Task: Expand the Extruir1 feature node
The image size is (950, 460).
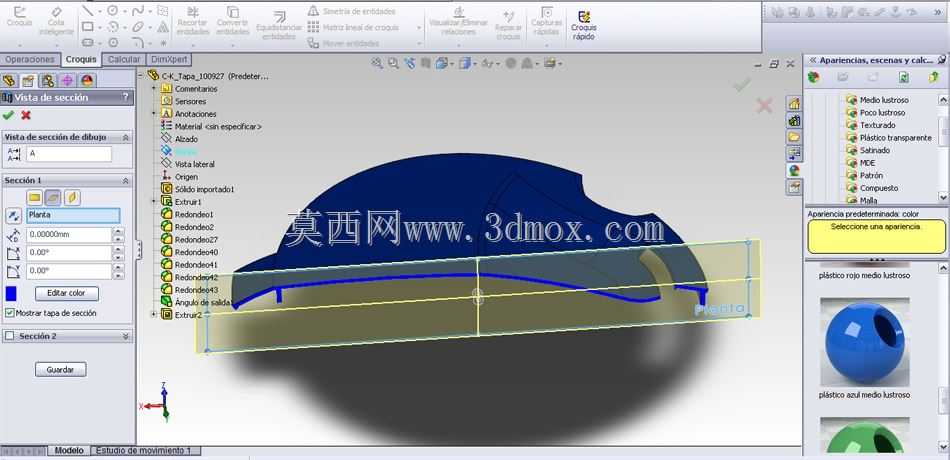Action: tap(154, 202)
